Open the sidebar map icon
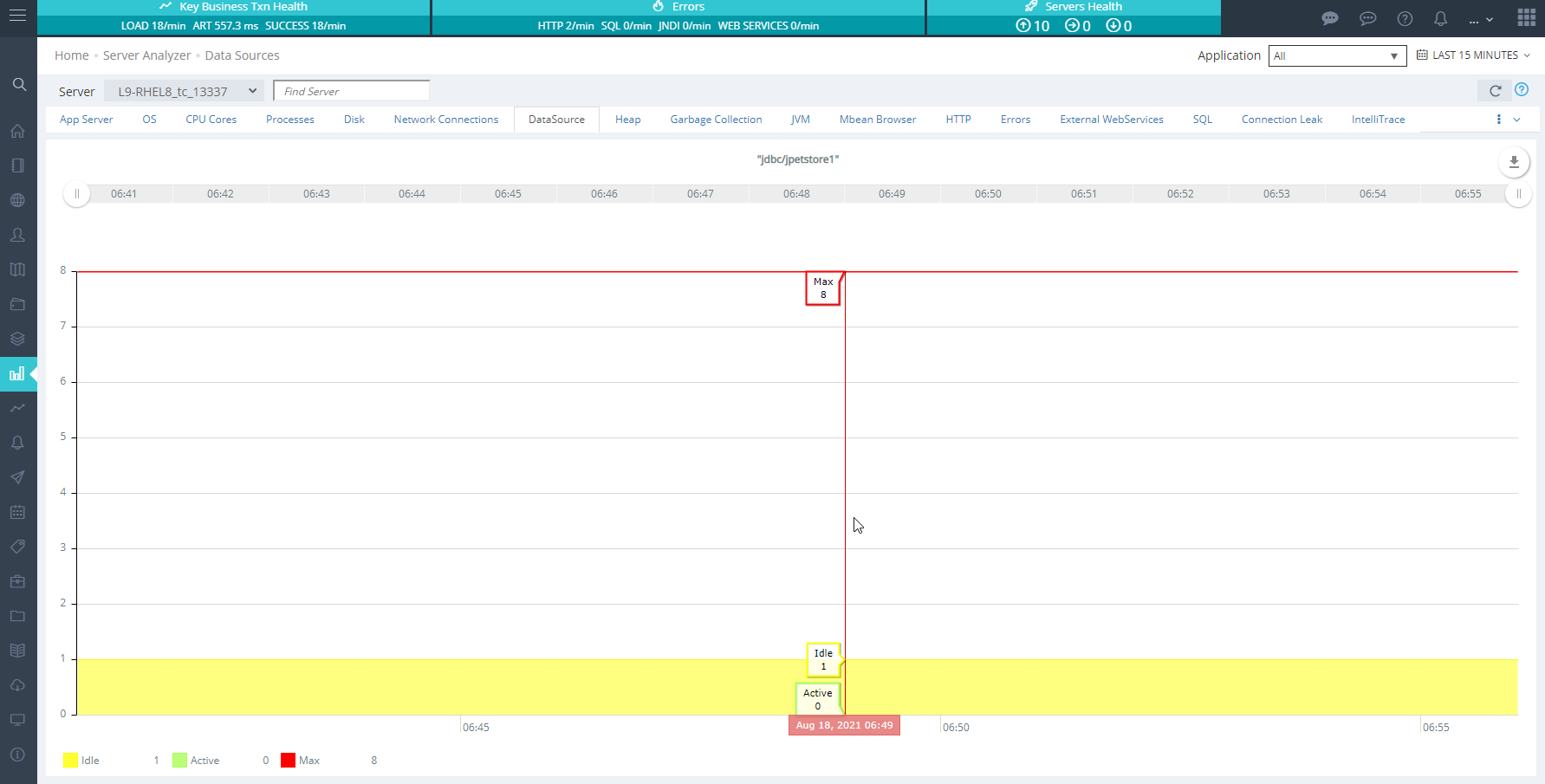Viewport: 1545px width, 784px height. pos(17,269)
